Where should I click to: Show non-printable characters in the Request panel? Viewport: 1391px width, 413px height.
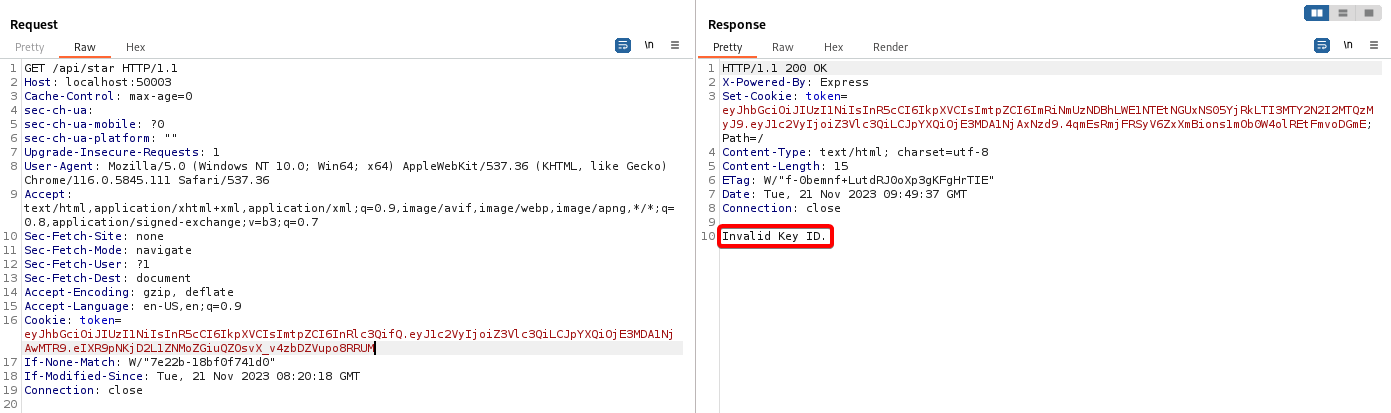tap(649, 45)
